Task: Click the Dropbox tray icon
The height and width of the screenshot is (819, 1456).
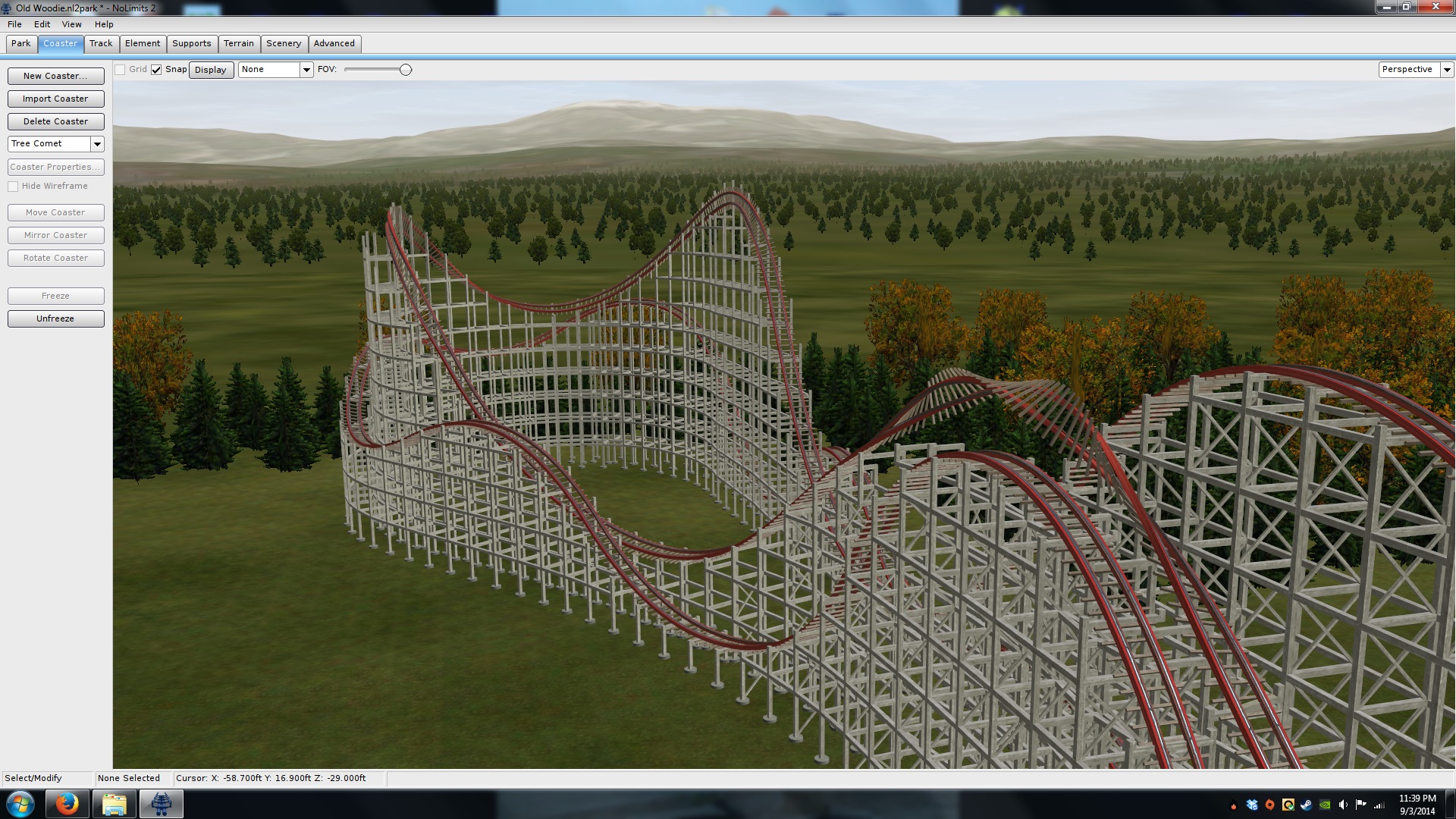Action: [x=1252, y=805]
